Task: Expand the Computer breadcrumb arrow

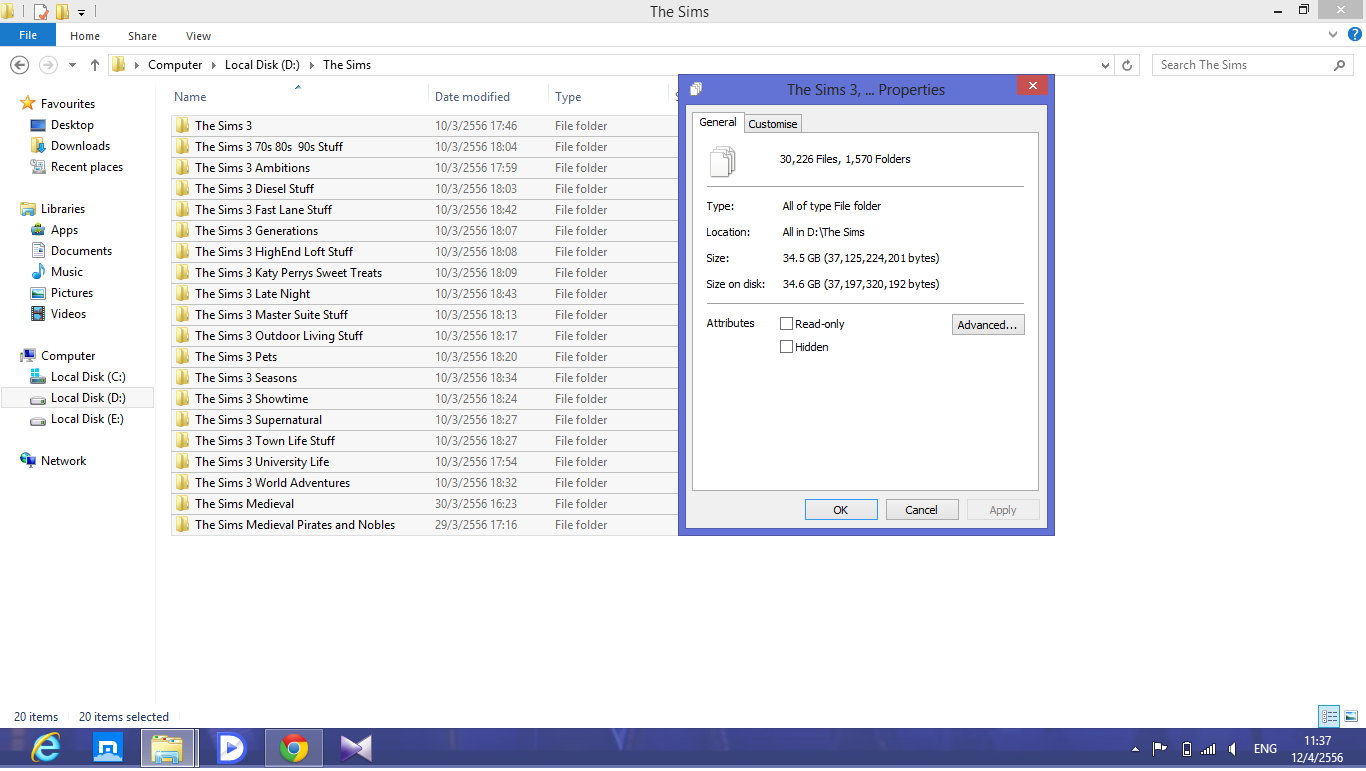Action: [212, 65]
